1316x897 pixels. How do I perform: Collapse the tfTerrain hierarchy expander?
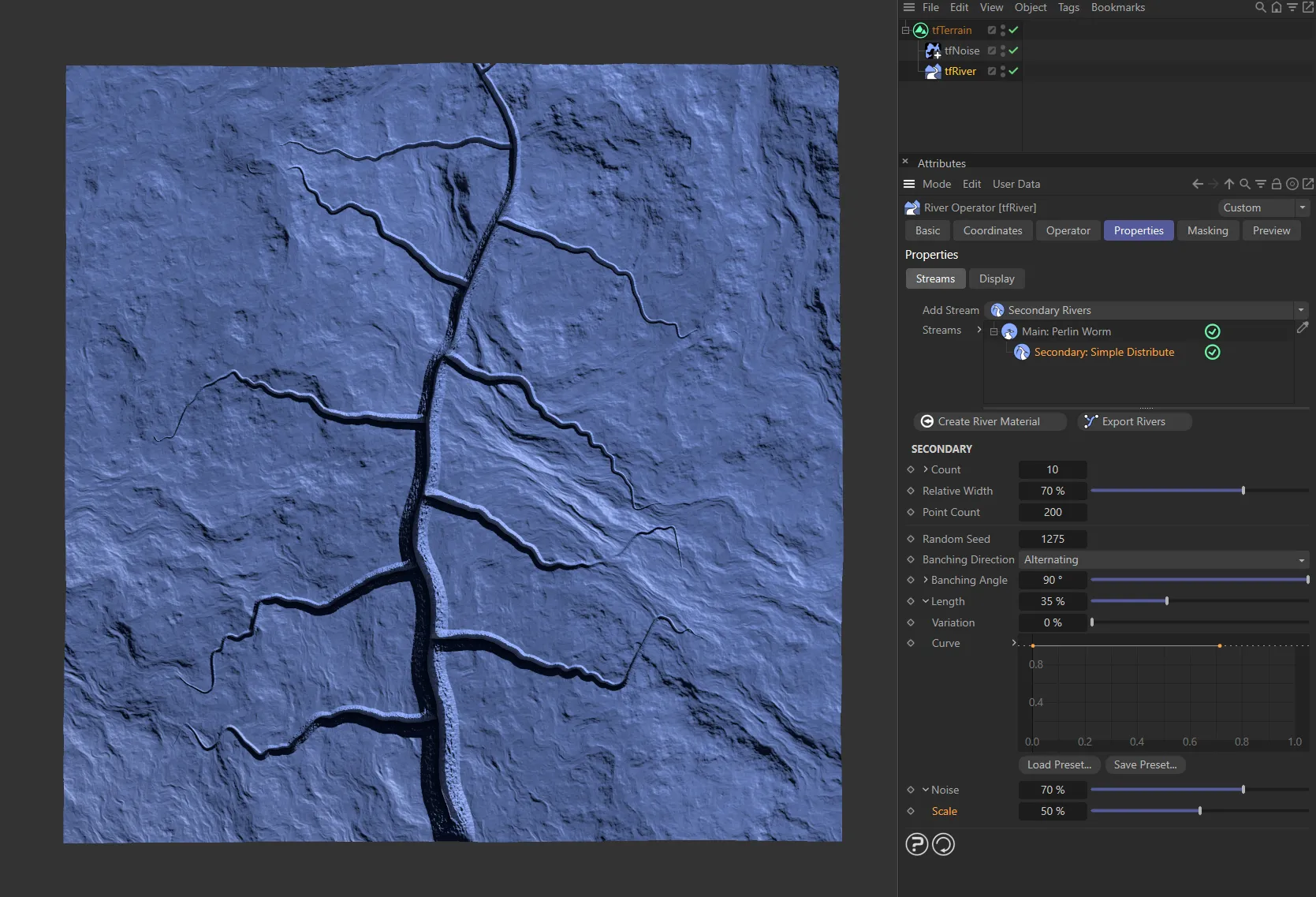tap(904, 30)
